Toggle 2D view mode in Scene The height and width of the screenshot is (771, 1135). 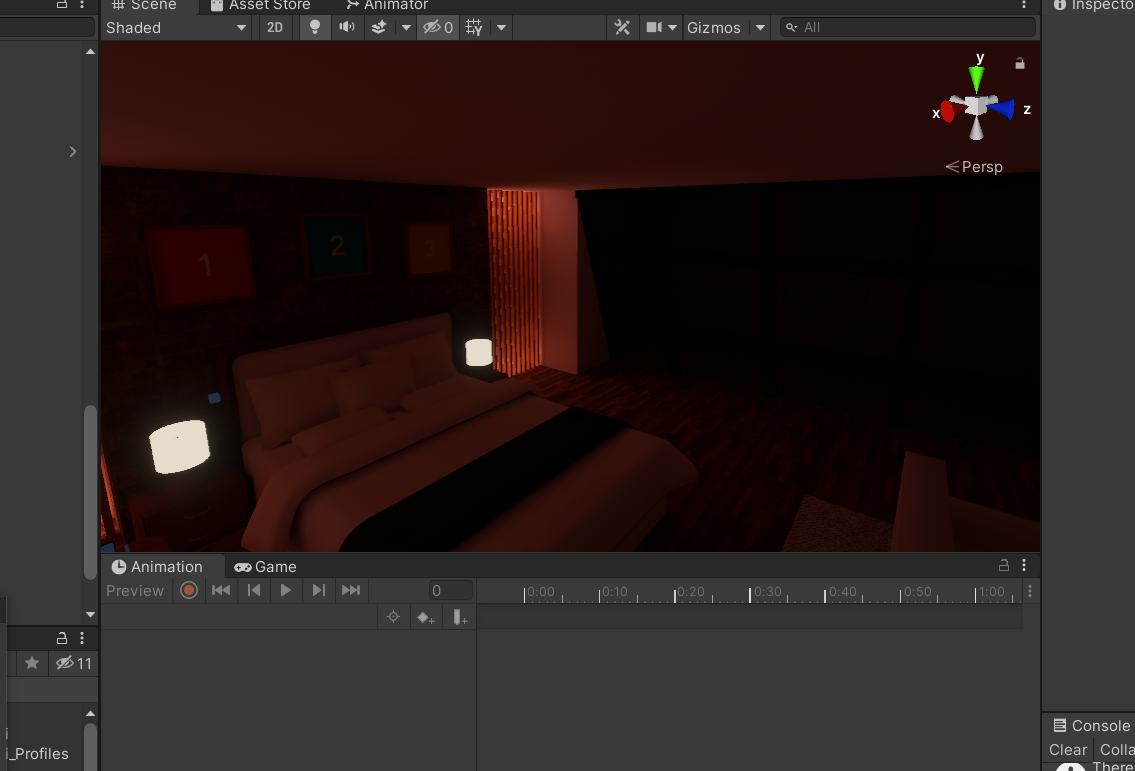click(275, 27)
